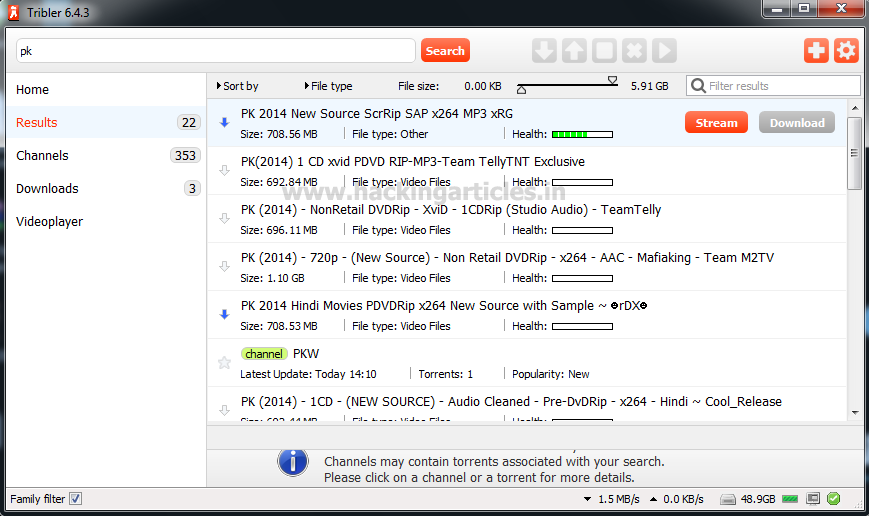Click the grayed stop square toolbar icon
Image resolution: width=869 pixels, height=516 pixels.
pos(604,50)
